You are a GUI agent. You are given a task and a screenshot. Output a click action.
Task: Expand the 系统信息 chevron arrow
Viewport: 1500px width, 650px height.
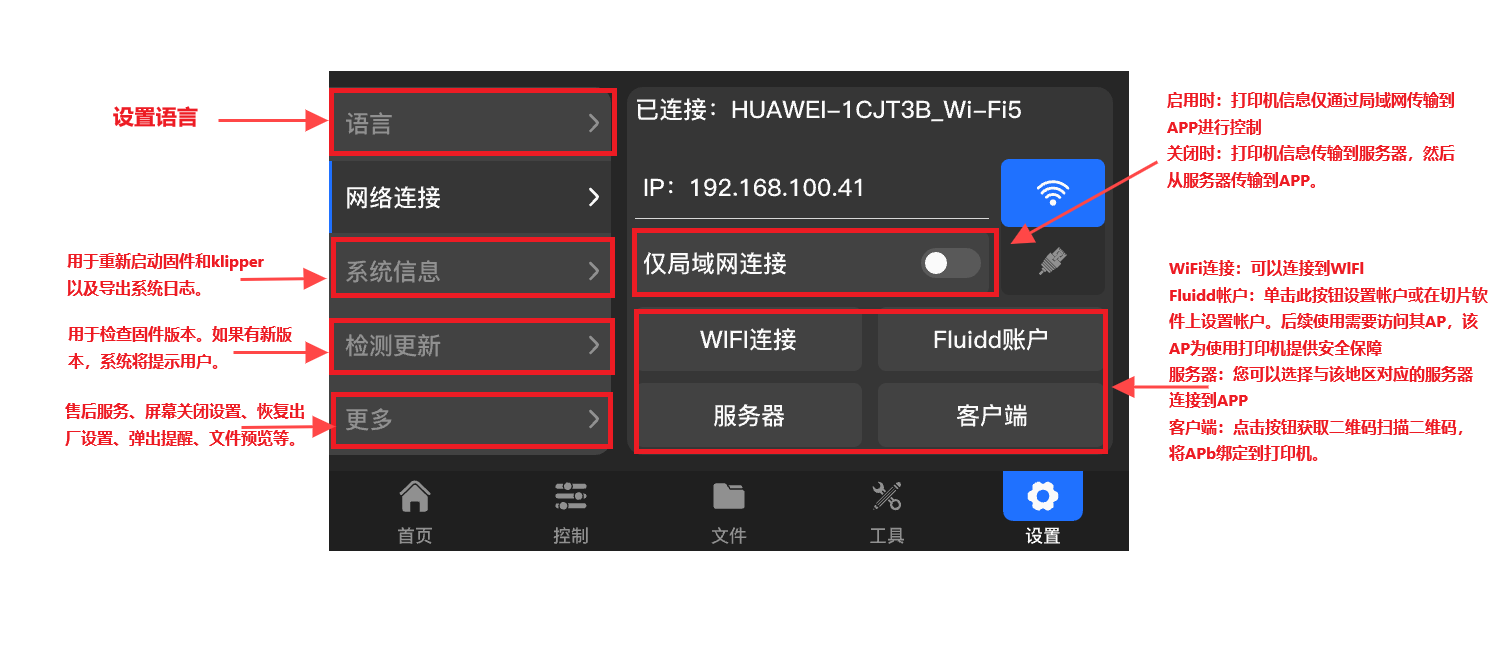click(594, 270)
